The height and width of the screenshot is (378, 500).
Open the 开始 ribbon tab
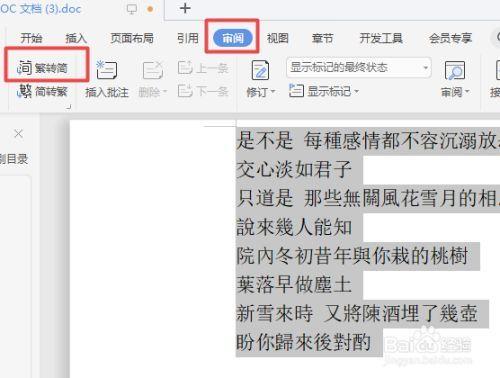coord(31,38)
